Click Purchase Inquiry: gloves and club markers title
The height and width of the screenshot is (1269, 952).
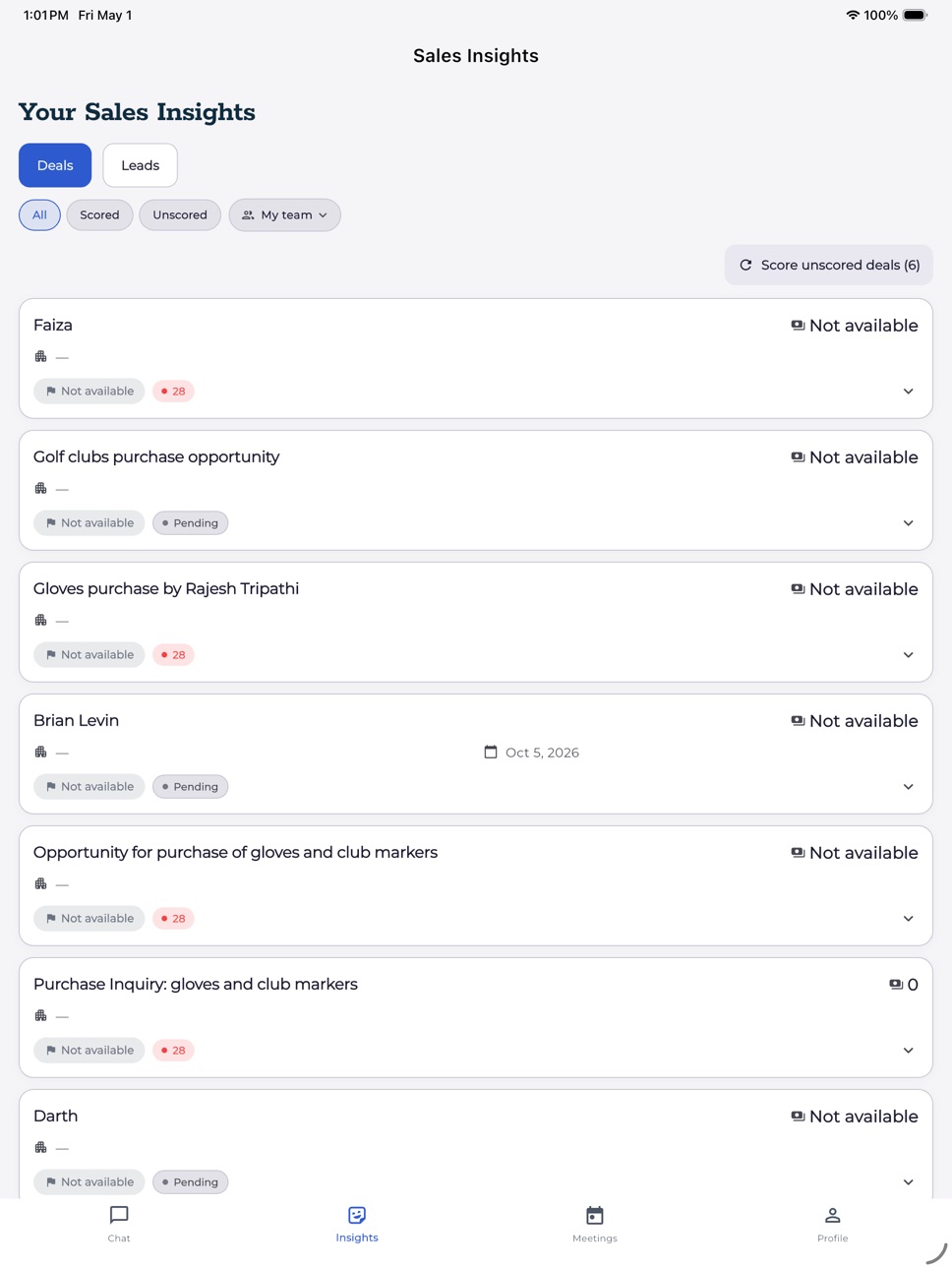[x=196, y=985]
